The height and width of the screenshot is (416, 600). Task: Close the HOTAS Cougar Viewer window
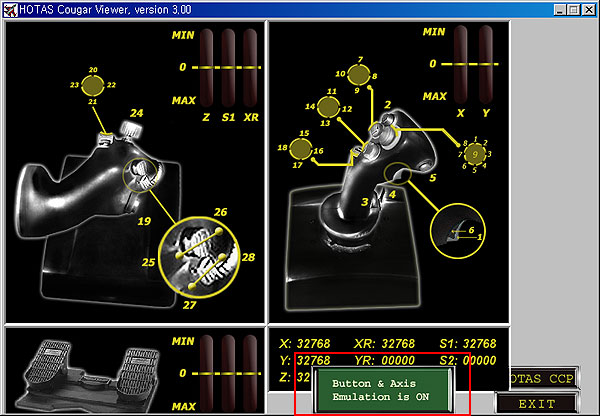pyautogui.click(x=589, y=10)
